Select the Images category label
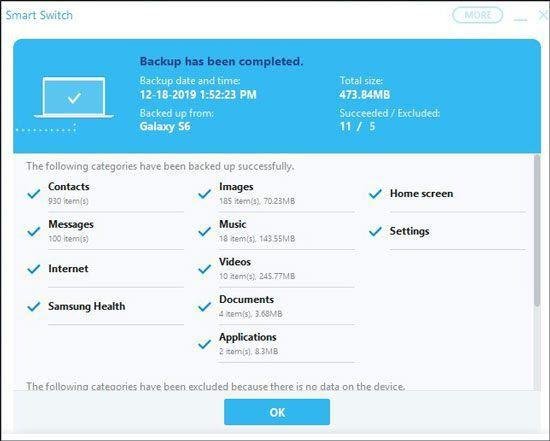 pos(236,187)
